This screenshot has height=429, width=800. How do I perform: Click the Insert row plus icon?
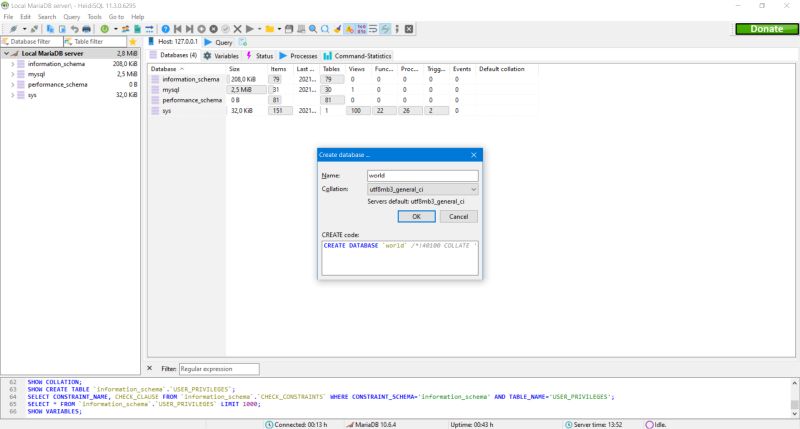pyautogui.click(x=202, y=29)
